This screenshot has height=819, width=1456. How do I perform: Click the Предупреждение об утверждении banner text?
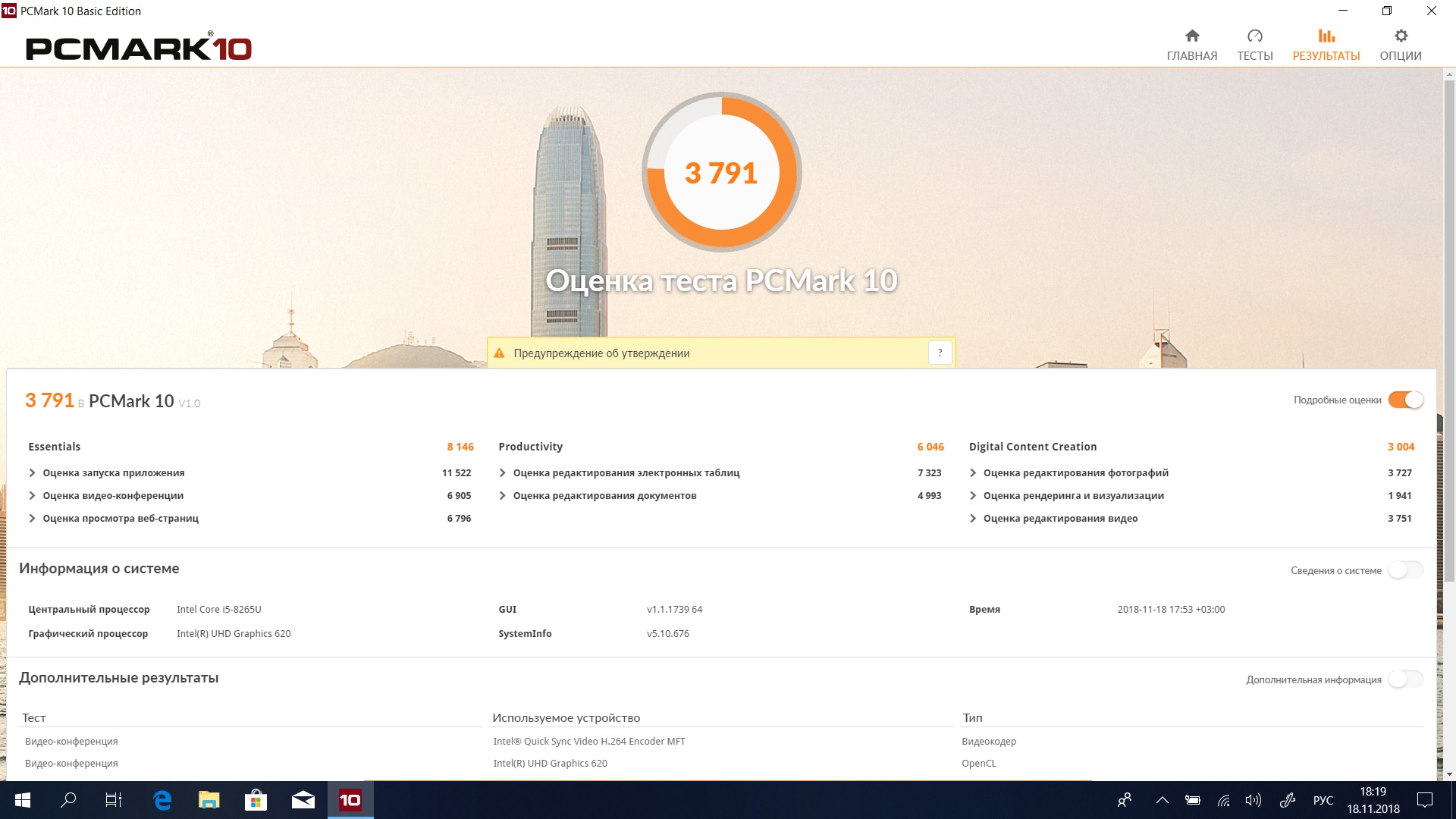click(x=601, y=353)
